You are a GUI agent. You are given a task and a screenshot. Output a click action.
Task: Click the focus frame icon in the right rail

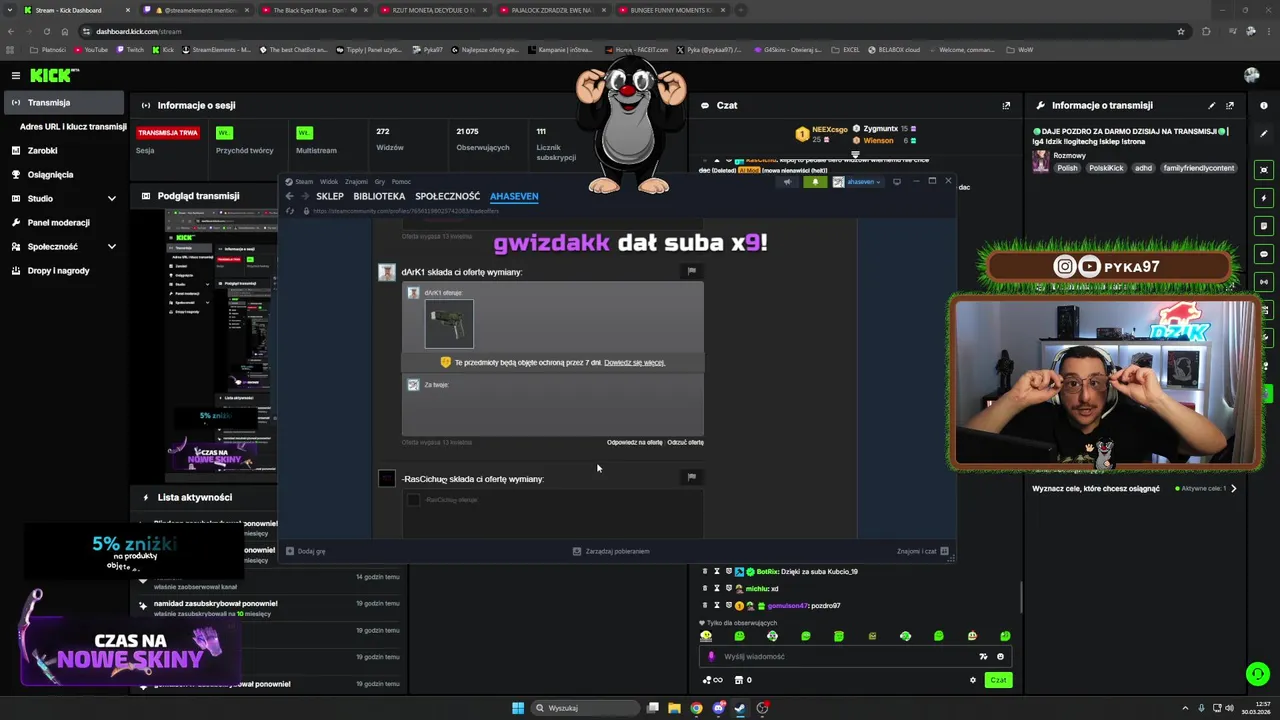[x=1264, y=170]
